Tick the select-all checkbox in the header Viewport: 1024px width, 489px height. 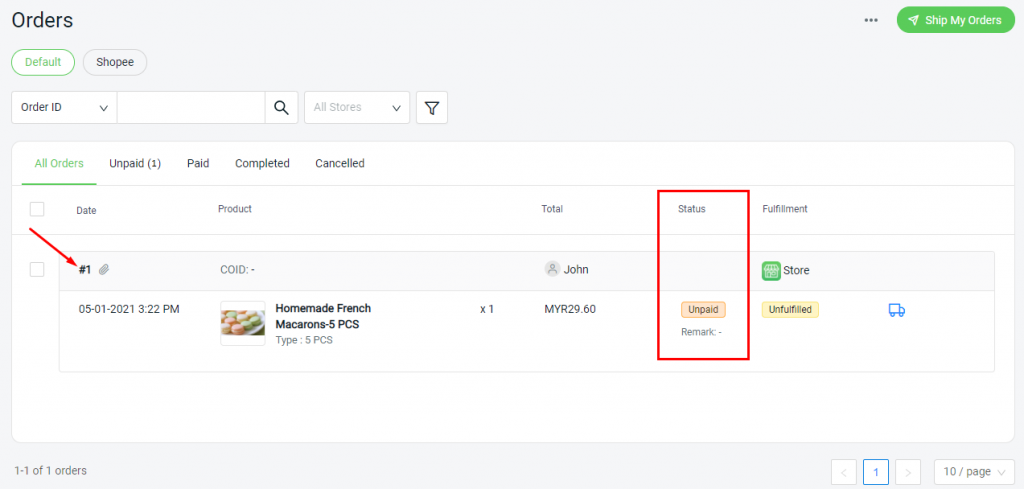37,209
